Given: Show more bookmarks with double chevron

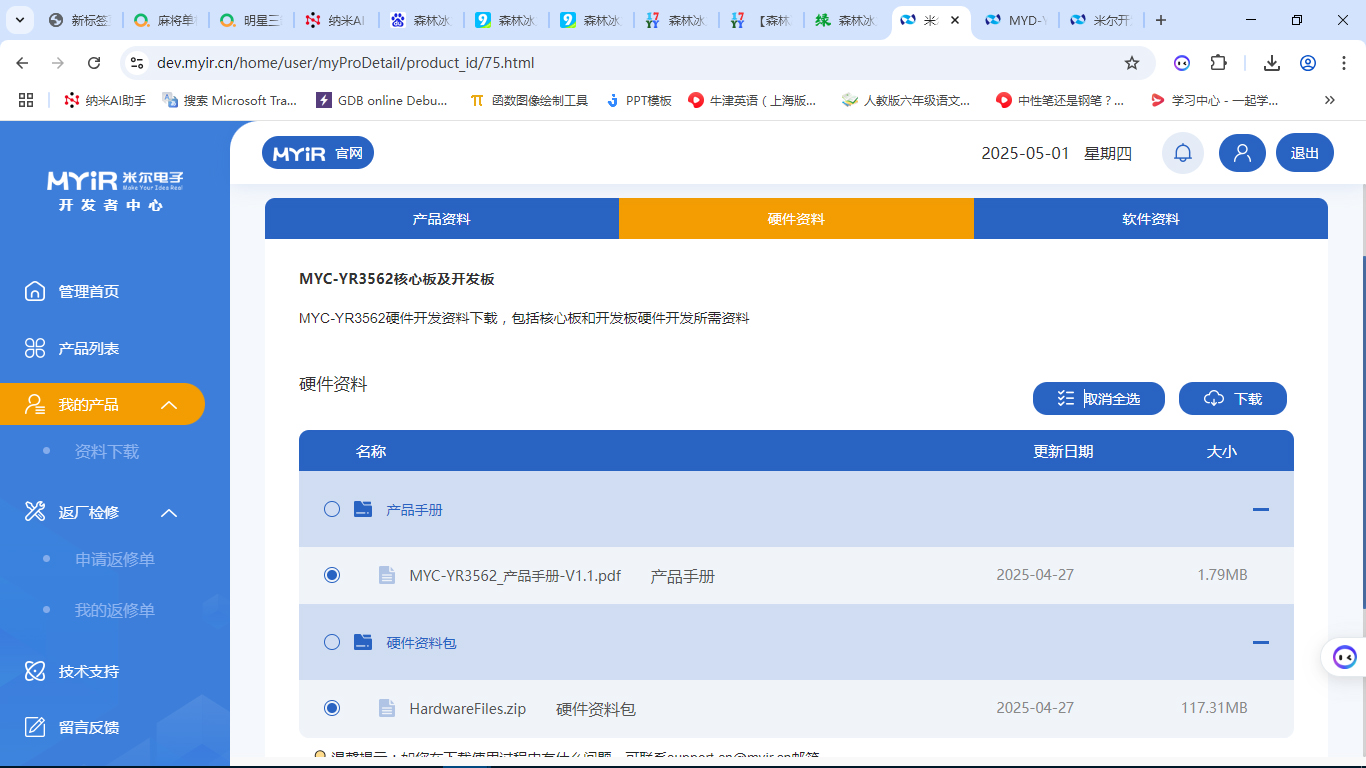Looking at the screenshot, I should (x=1329, y=100).
